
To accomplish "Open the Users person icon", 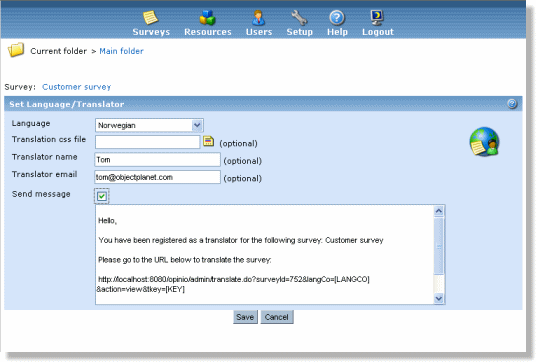I will coord(258,17).
